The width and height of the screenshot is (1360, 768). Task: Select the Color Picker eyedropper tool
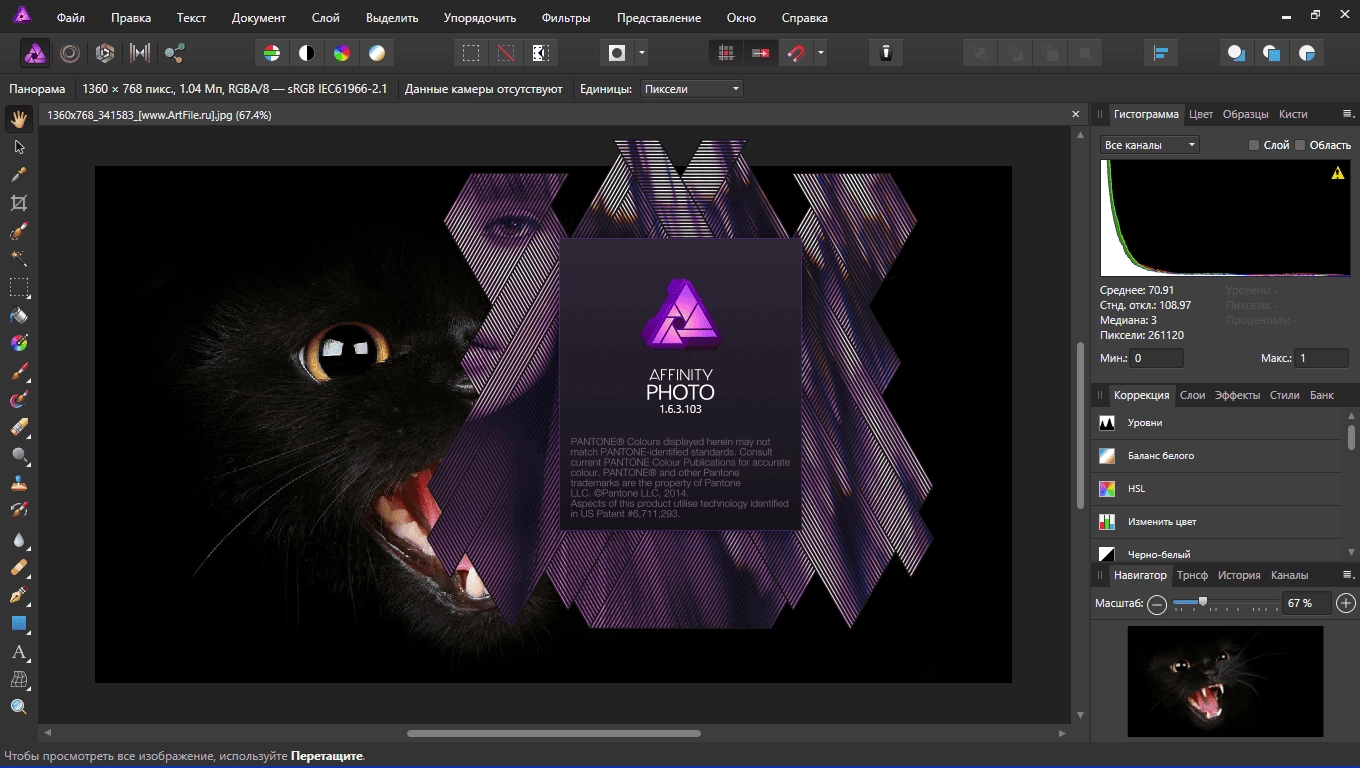pos(19,175)
